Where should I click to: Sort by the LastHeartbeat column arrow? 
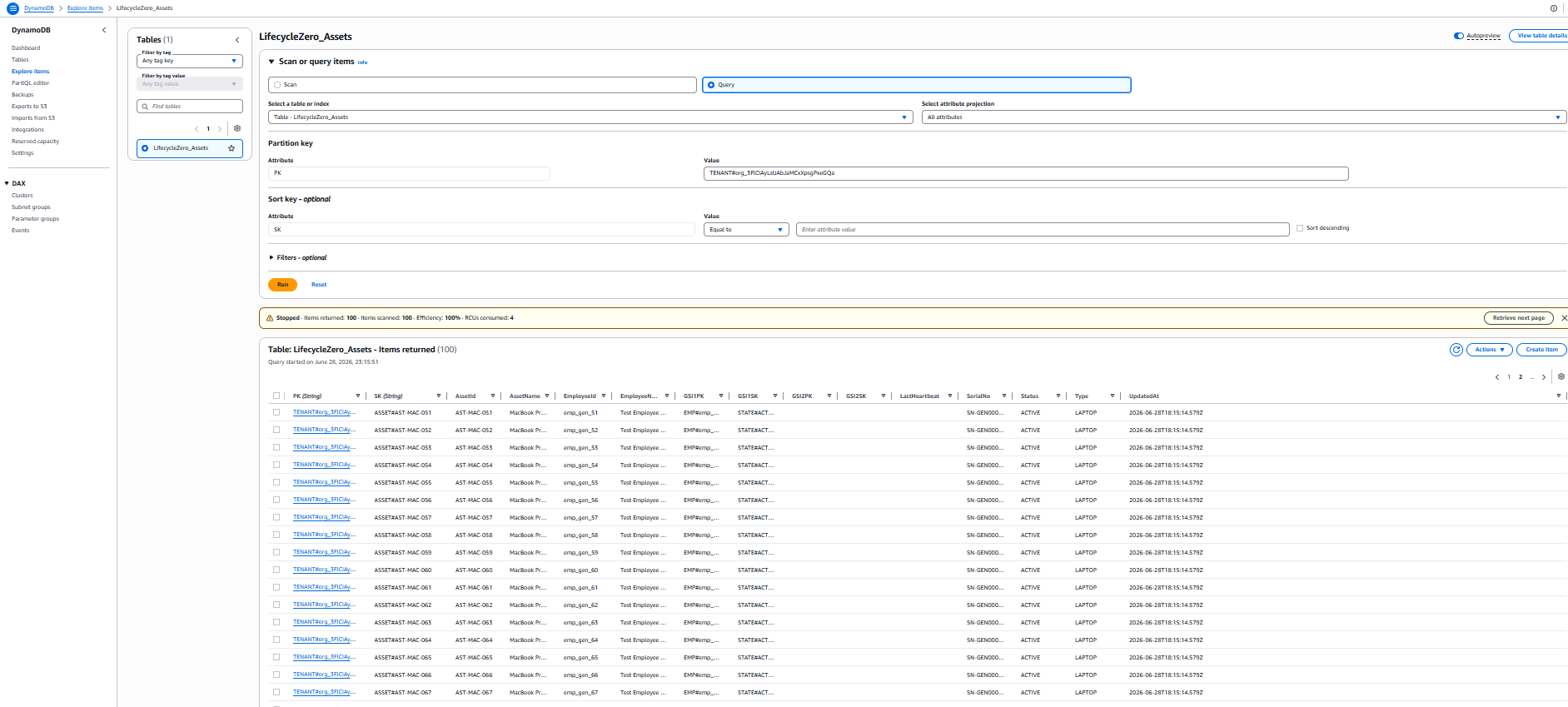[950, 396]
